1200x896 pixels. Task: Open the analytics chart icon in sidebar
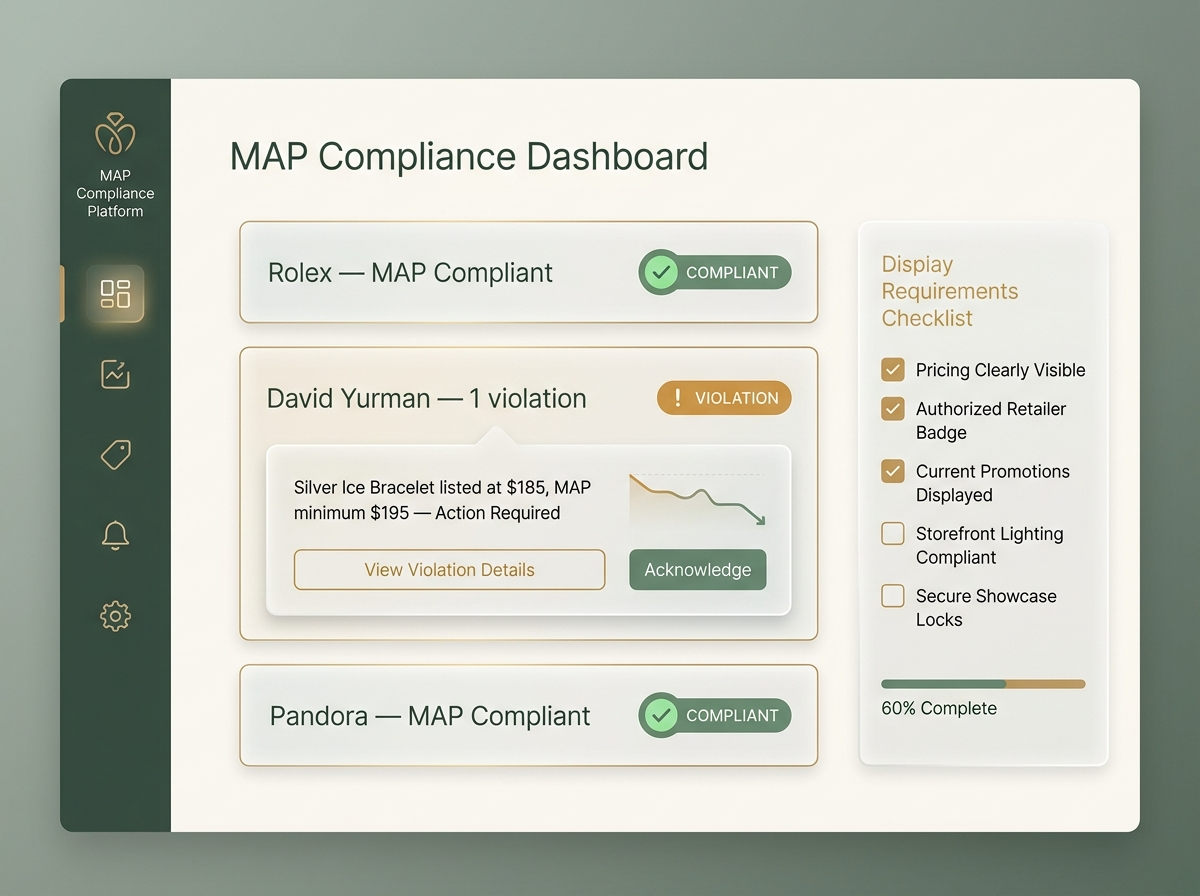tap(115, 374)
